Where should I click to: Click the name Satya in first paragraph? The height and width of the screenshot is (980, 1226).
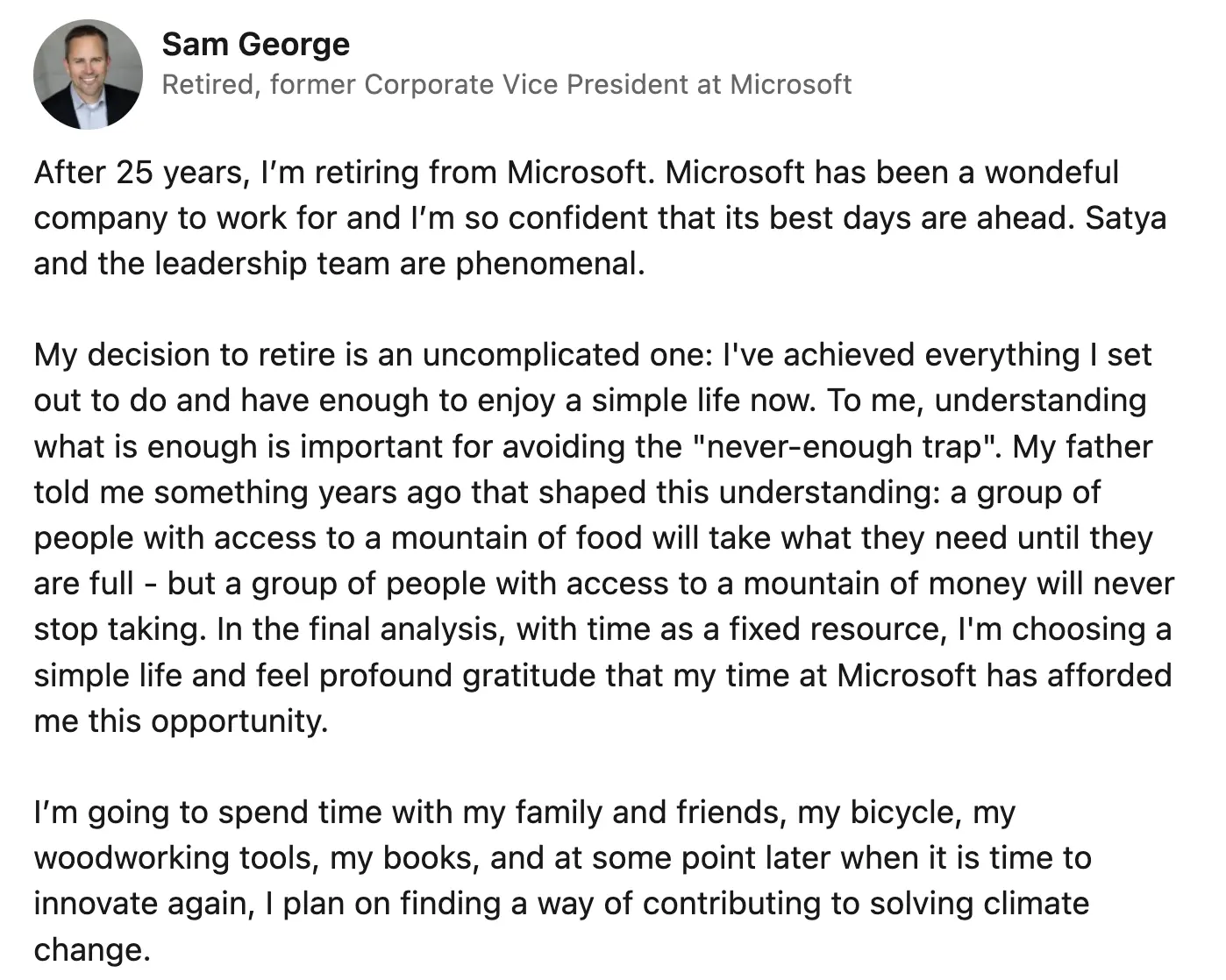pos(1125,217)
